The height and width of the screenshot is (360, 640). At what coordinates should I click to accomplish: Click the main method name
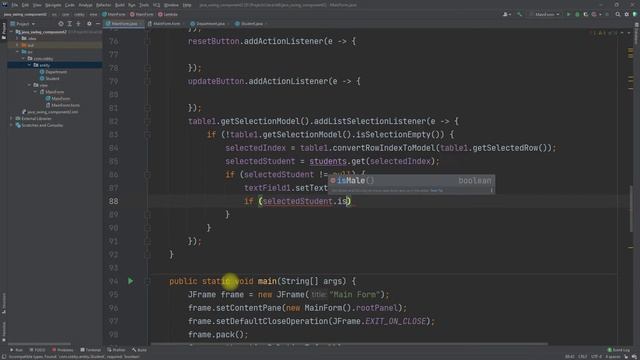click(x=267, y=281)
